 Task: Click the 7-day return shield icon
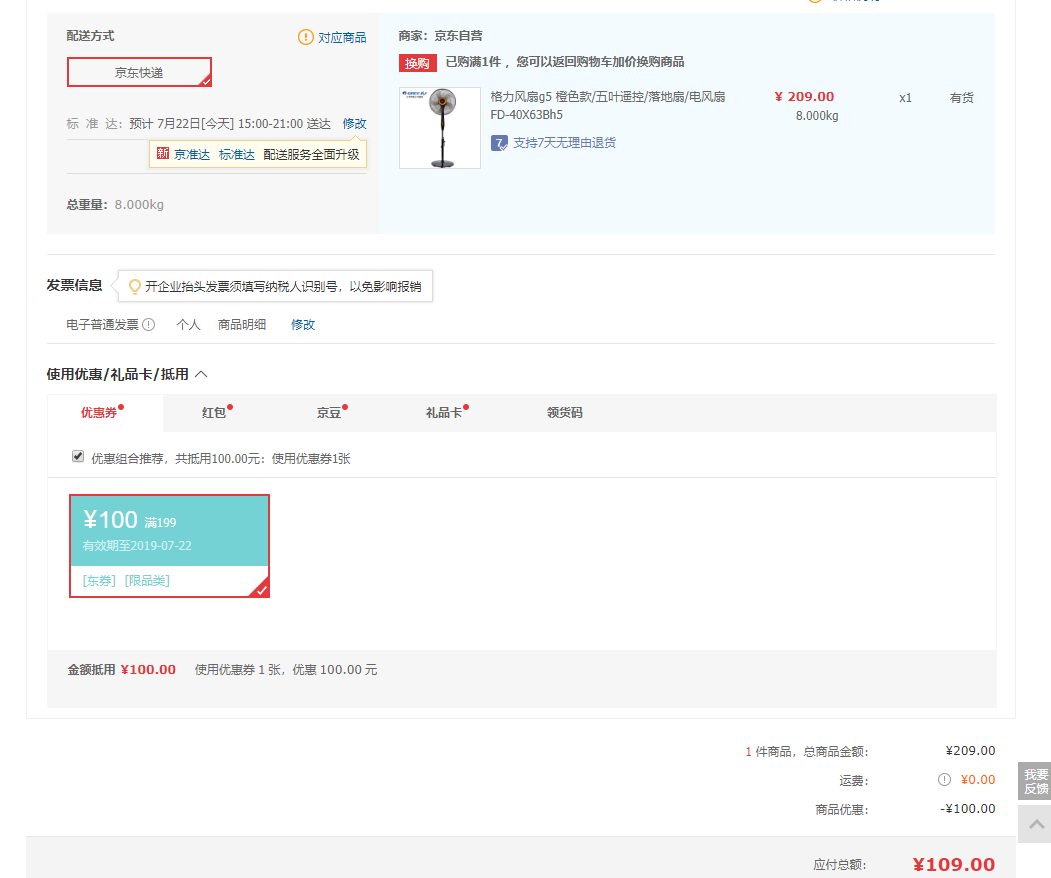pos(499,143)
